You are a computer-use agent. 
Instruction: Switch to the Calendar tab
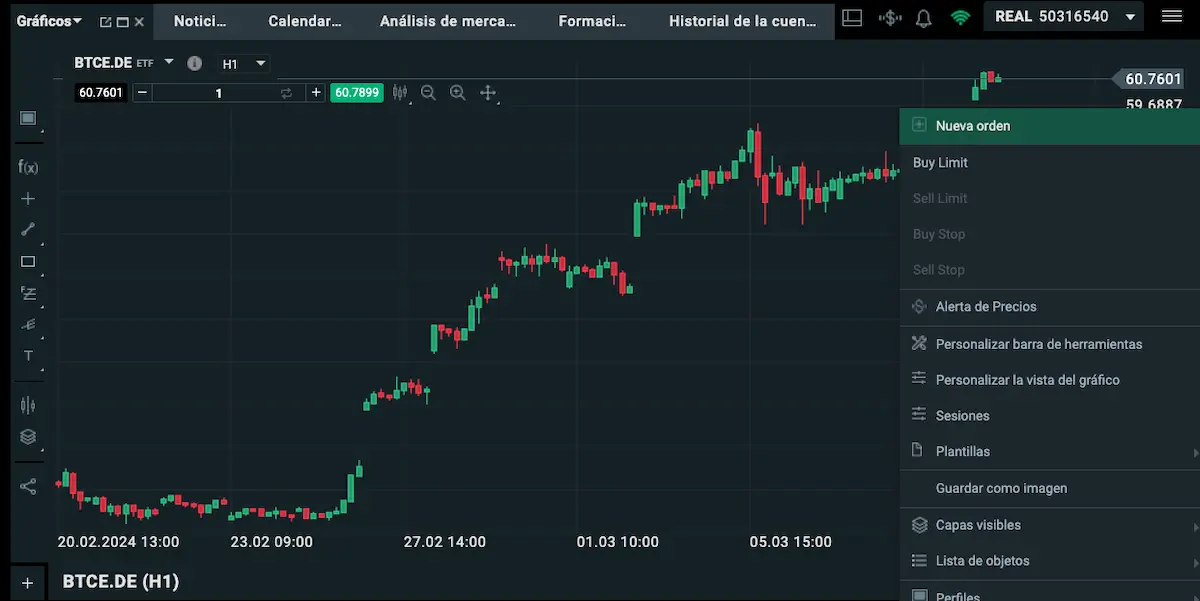click(305, 21)
